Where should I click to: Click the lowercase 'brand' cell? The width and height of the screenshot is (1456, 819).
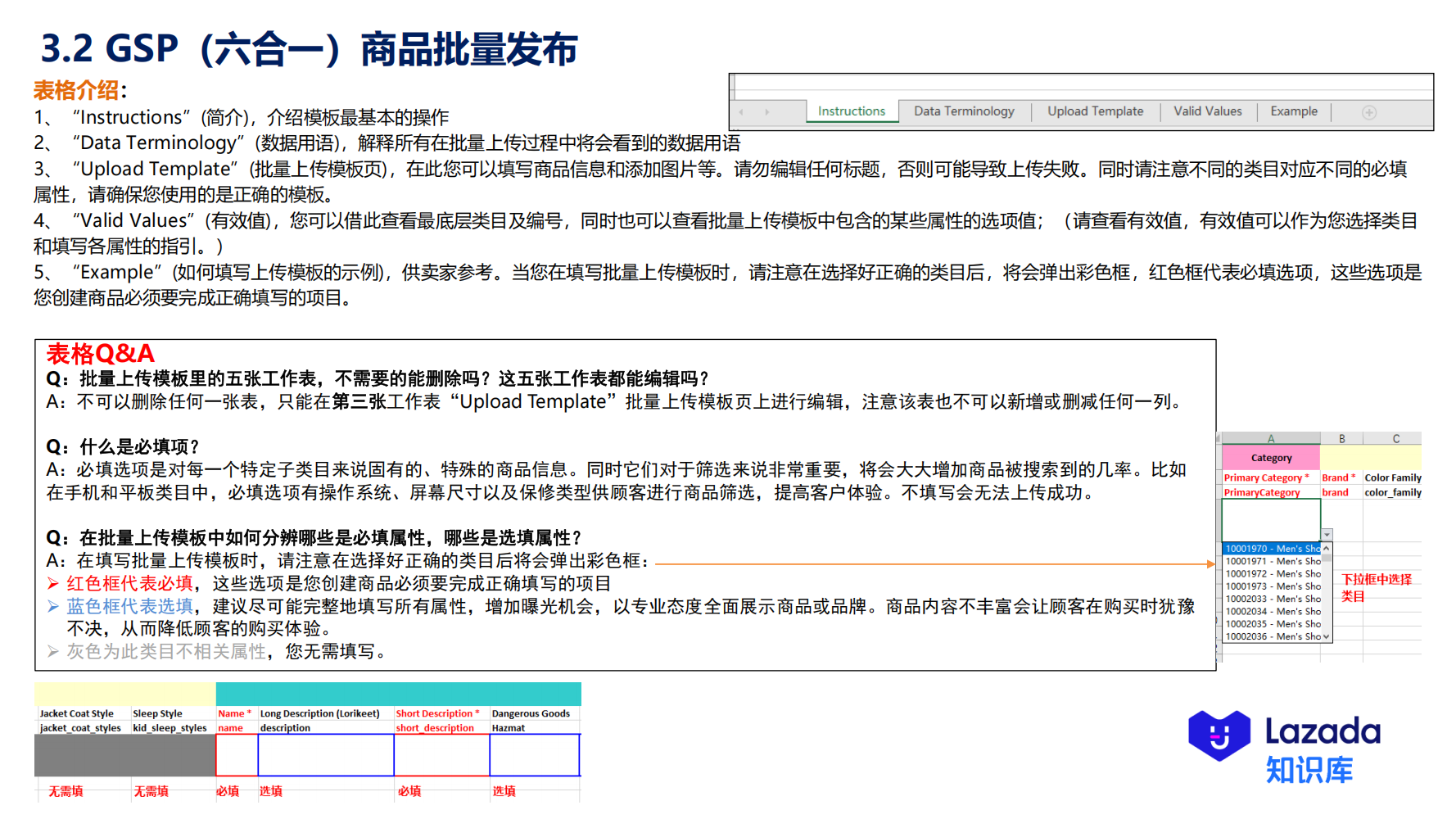point(1341,492)
